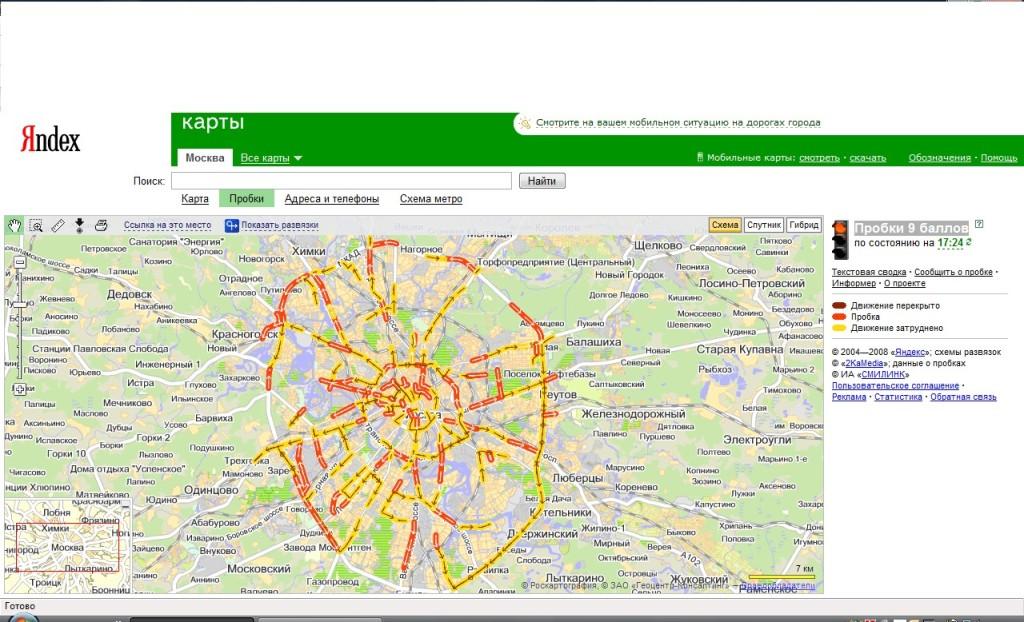Click the 17:24 time link
Image resolution: width=1024 pixels, height=622 pixels.
tap(950, 243)
